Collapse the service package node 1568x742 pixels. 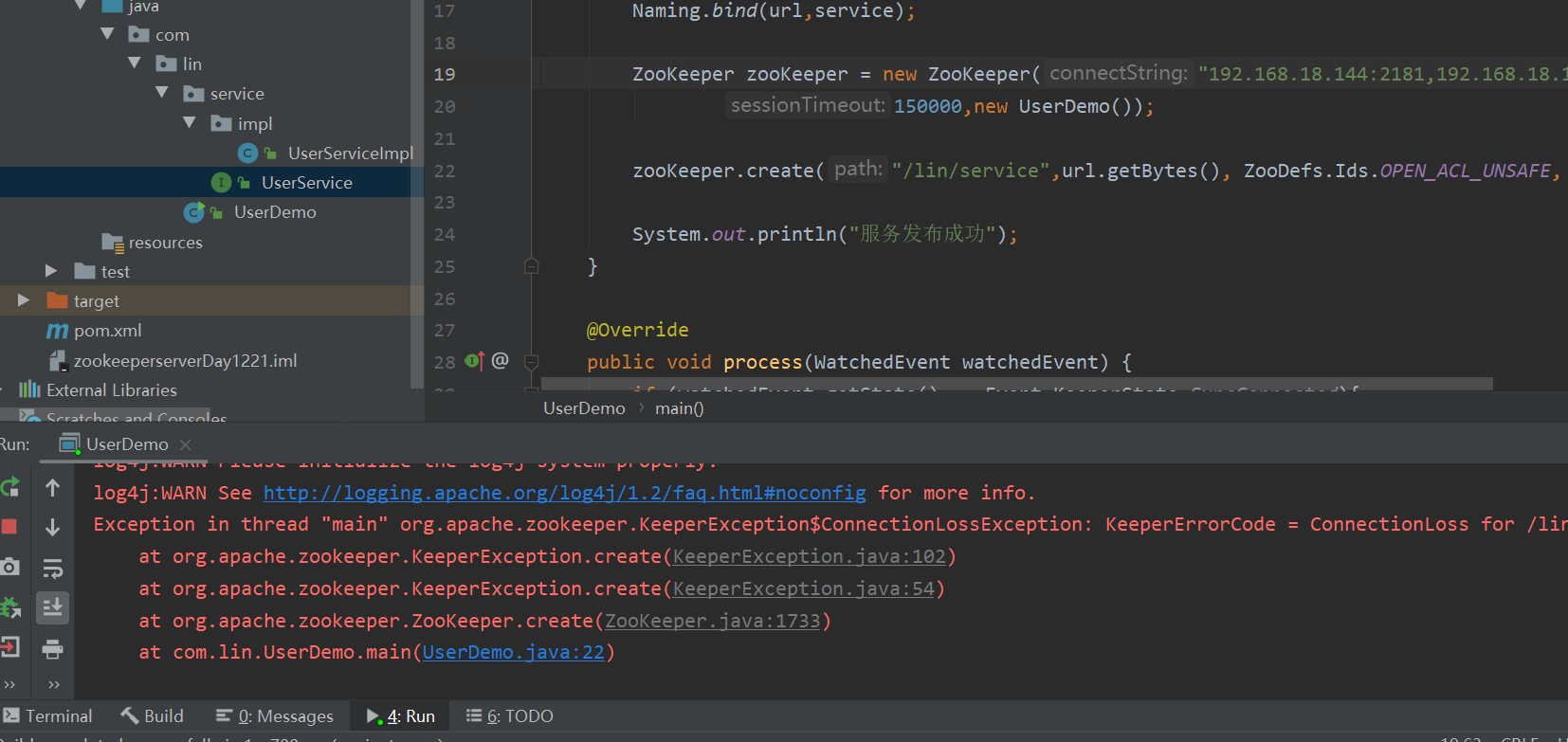[162, 93]
